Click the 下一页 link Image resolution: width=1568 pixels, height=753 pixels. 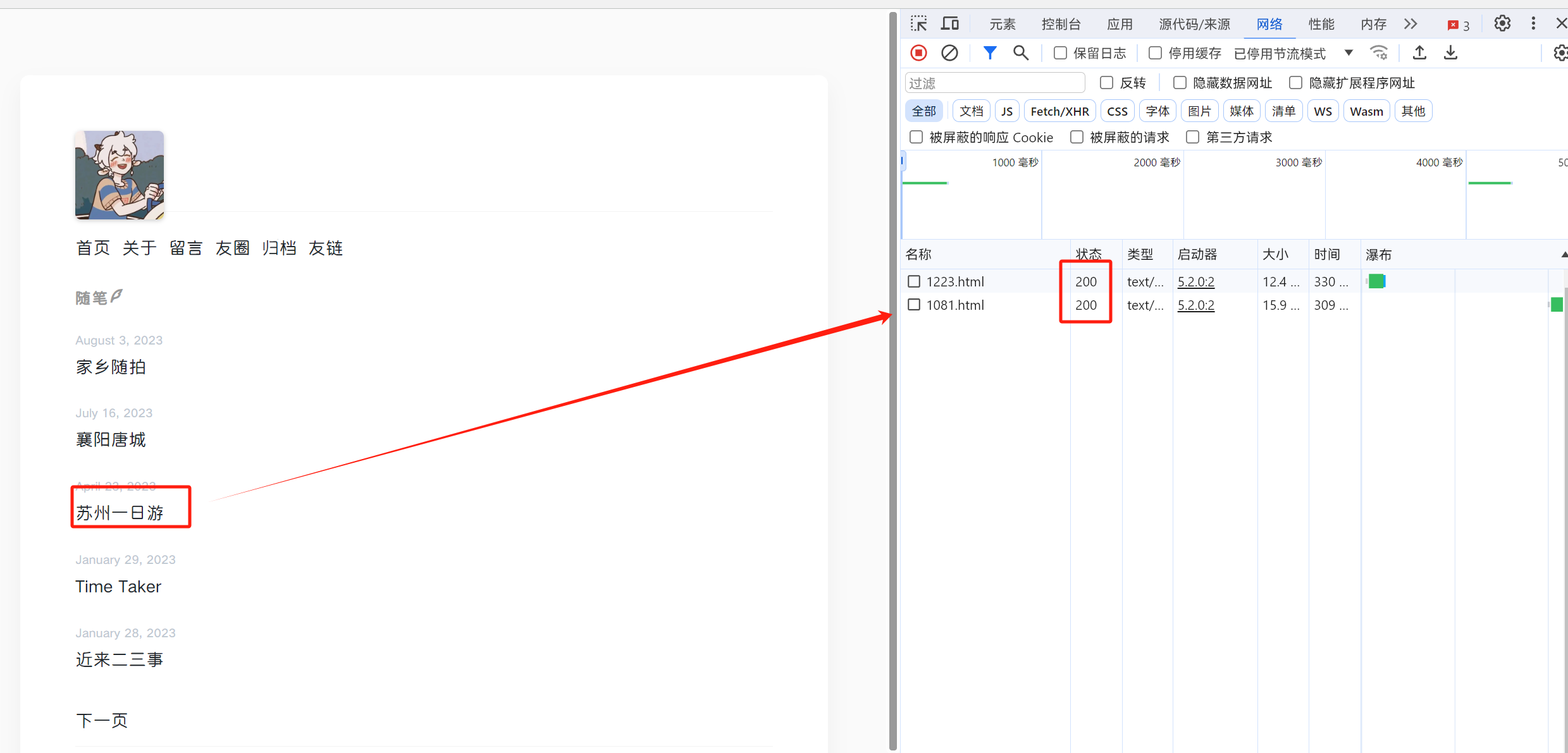[x=102, y=720]
